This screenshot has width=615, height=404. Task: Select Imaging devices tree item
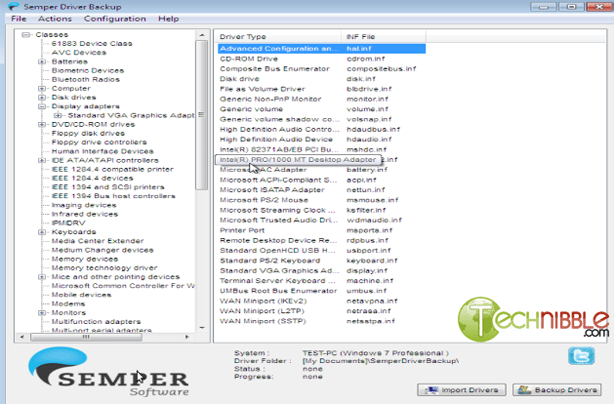pyautogui.click(x=84, y=205)
